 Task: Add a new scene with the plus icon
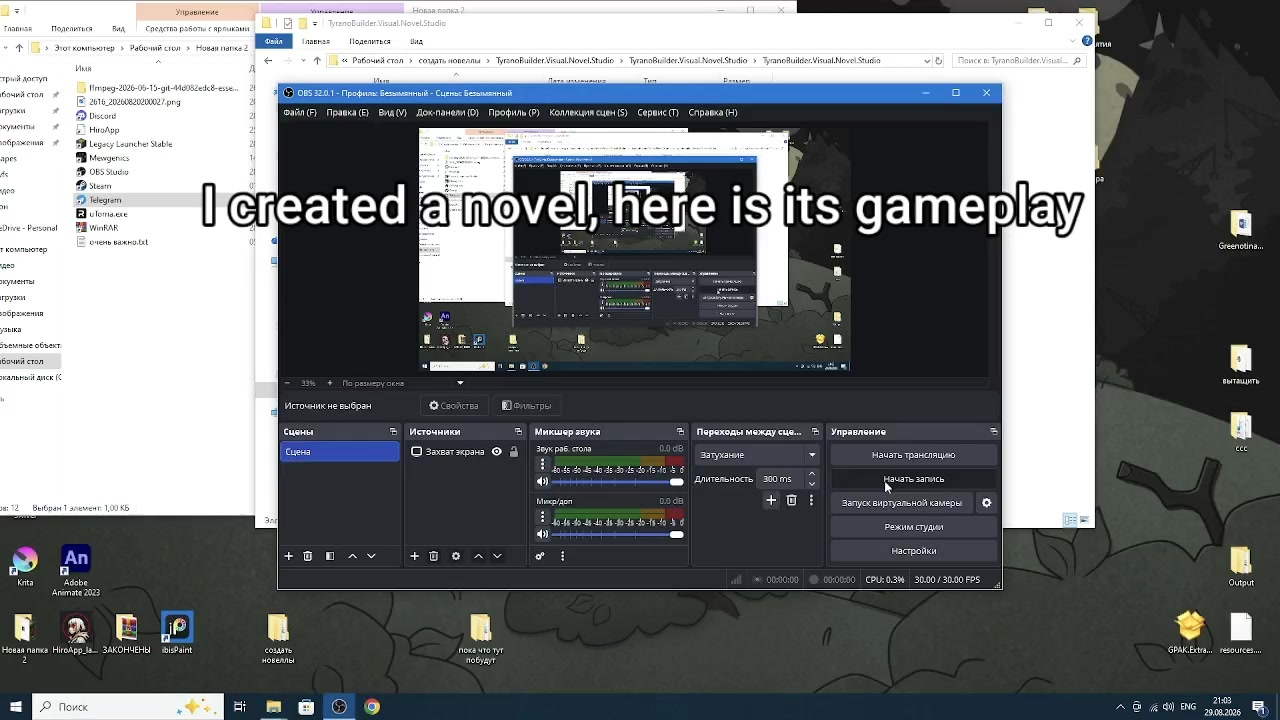coord(289,556)
